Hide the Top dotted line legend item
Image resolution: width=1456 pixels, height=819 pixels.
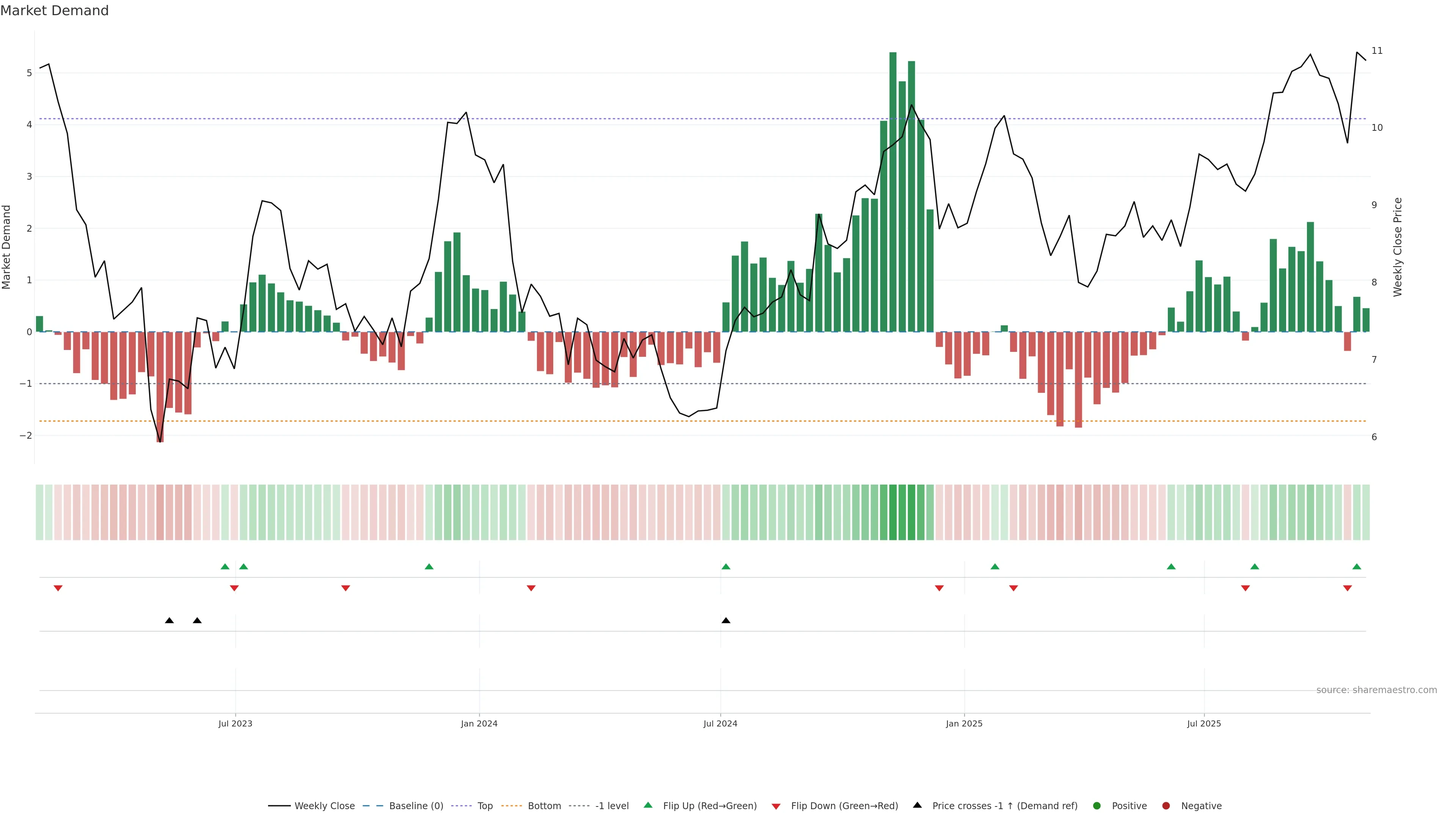coord(485,806)
